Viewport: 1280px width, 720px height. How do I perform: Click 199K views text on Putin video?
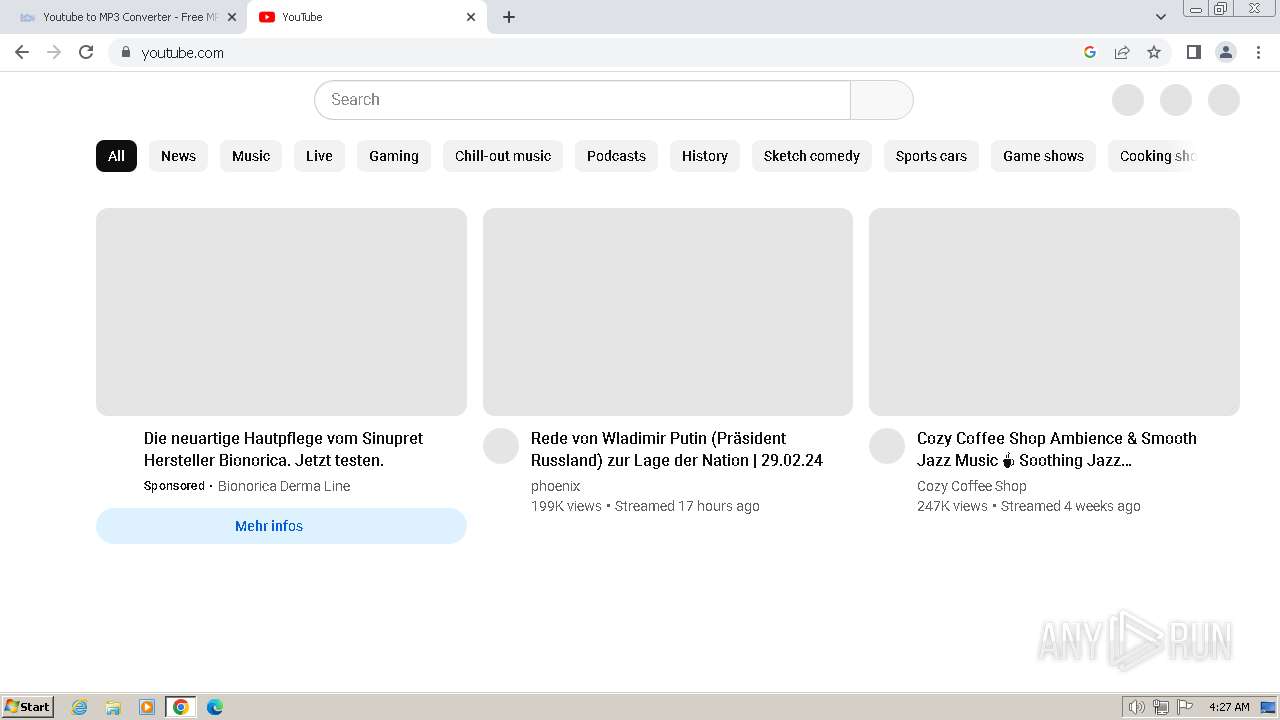pyautogui.click(x=566, y=506)
